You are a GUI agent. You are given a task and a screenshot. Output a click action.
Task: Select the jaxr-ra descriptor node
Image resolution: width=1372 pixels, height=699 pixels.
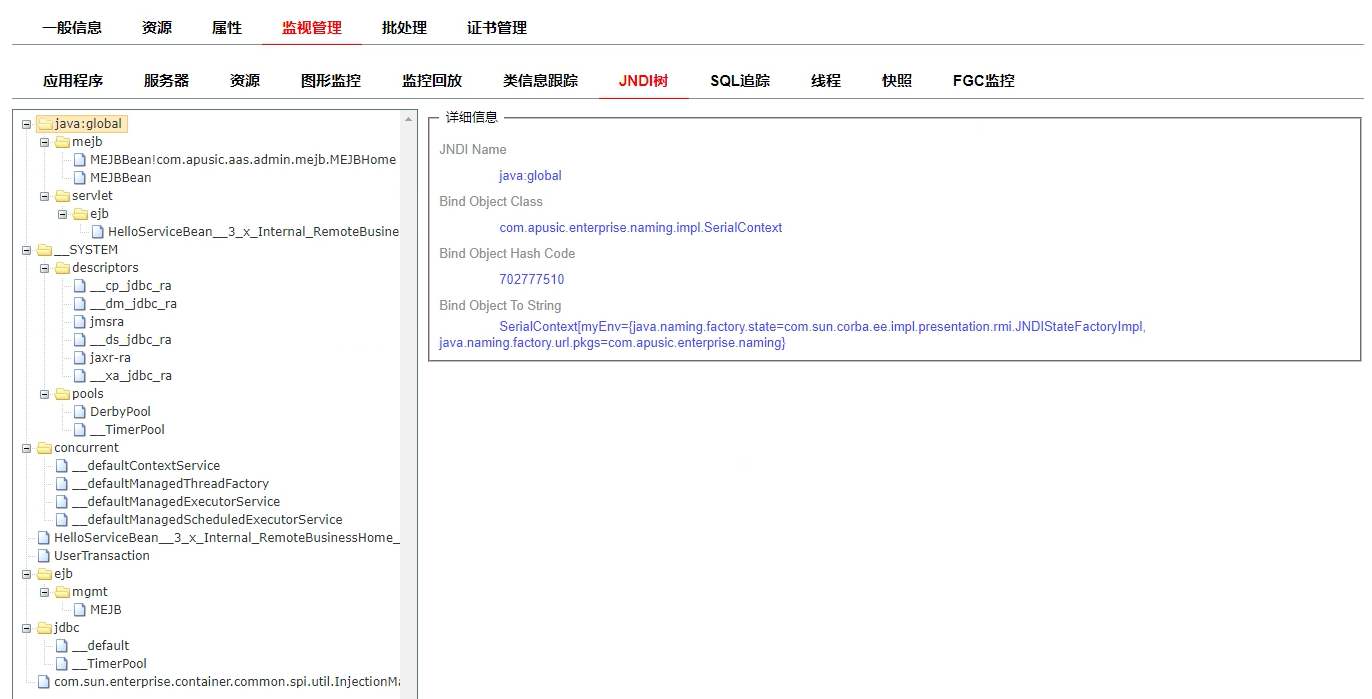click(x=110, y=358)
